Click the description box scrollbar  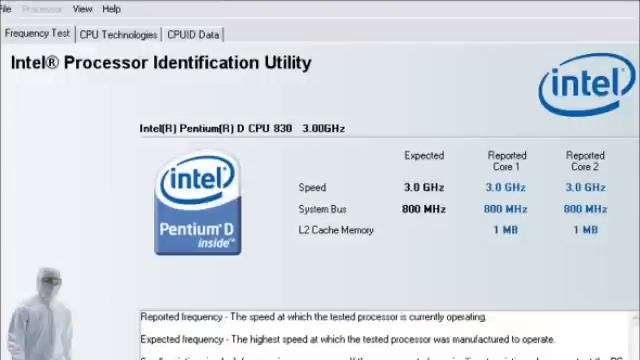635,336
